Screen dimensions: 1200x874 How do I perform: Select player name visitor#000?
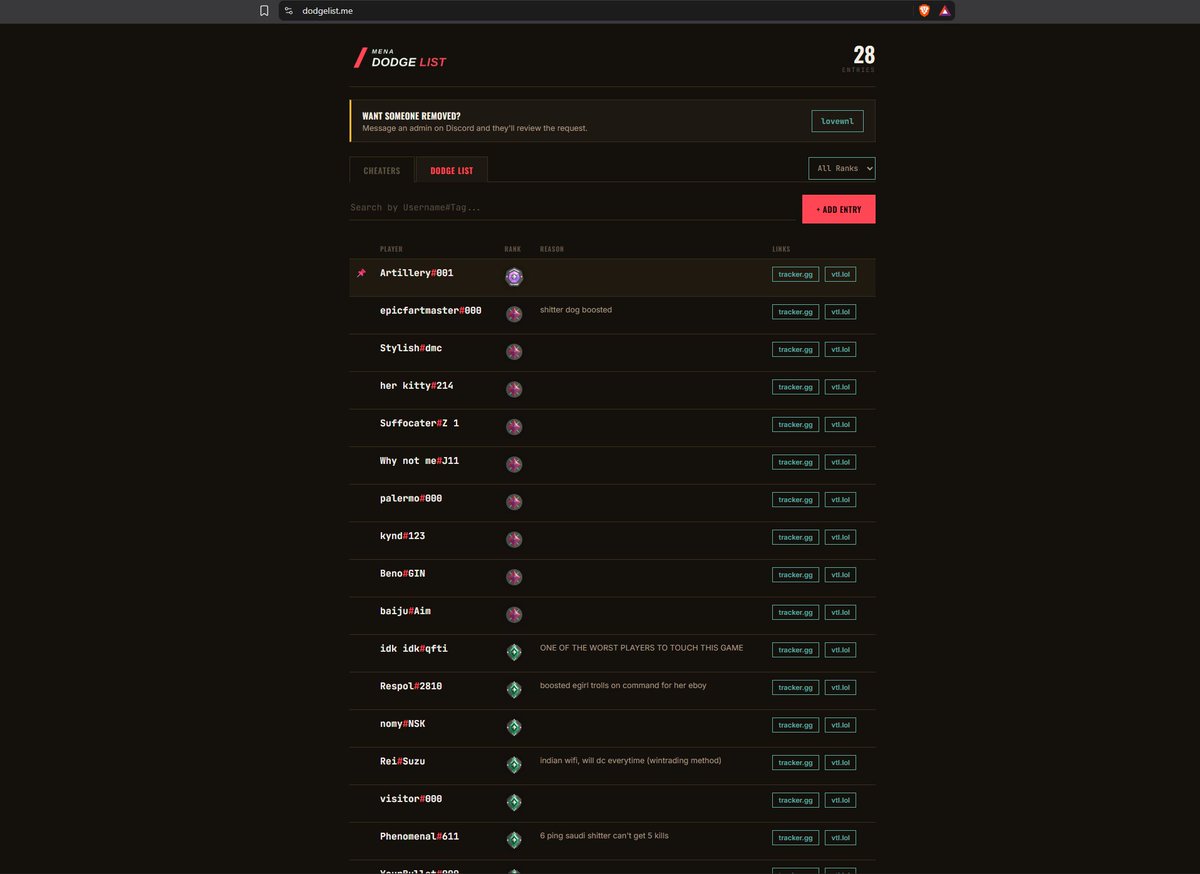pyautogui.click(x=411, y=799)
